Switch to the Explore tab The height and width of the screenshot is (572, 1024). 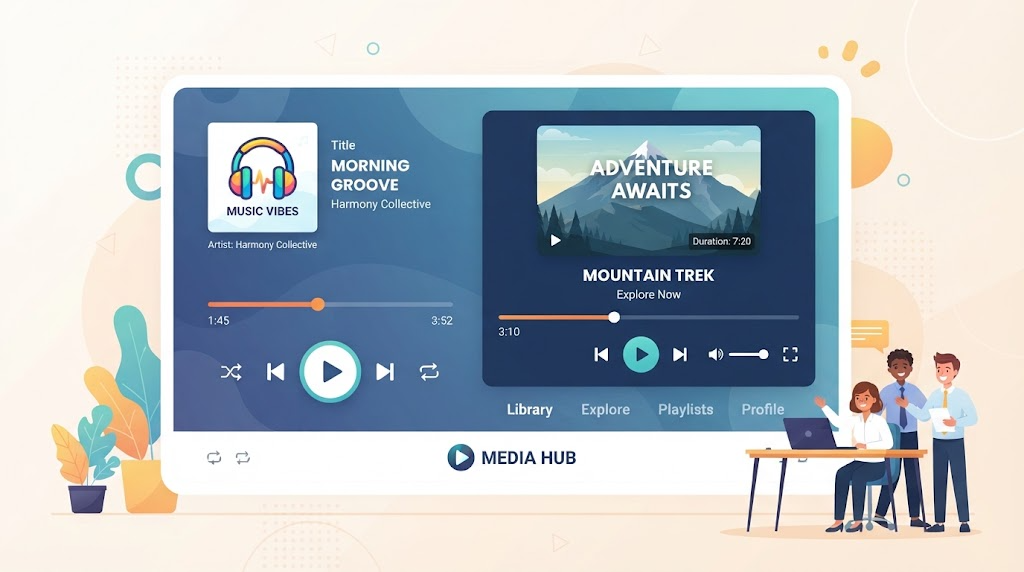click(x=605, y=409)
